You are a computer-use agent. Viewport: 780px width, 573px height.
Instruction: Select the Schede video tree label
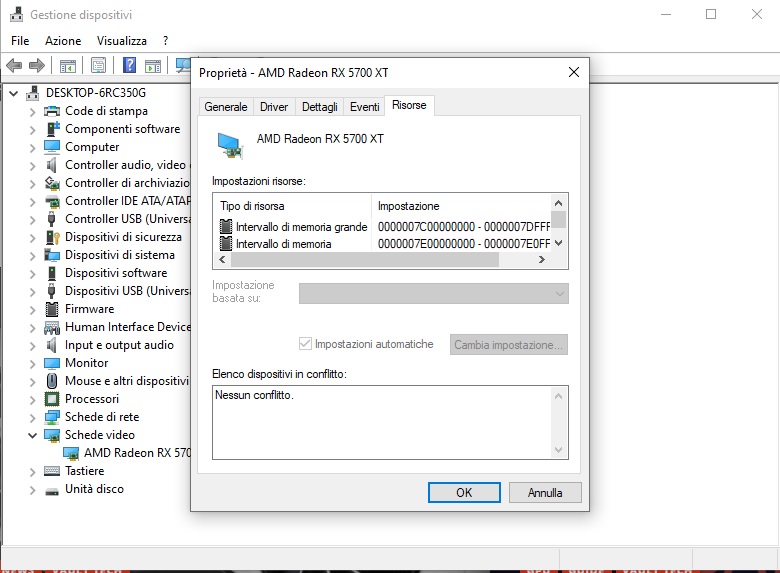point(99,435)
